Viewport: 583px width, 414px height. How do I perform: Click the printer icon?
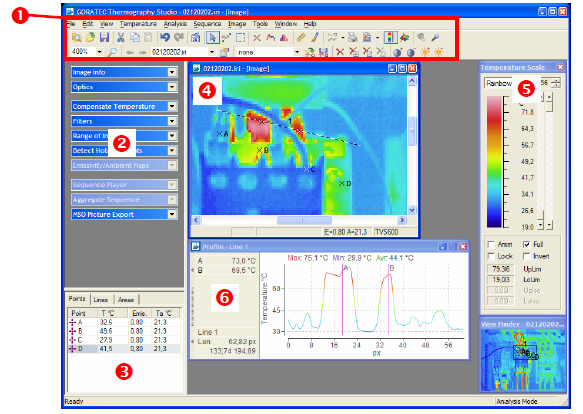352,38
